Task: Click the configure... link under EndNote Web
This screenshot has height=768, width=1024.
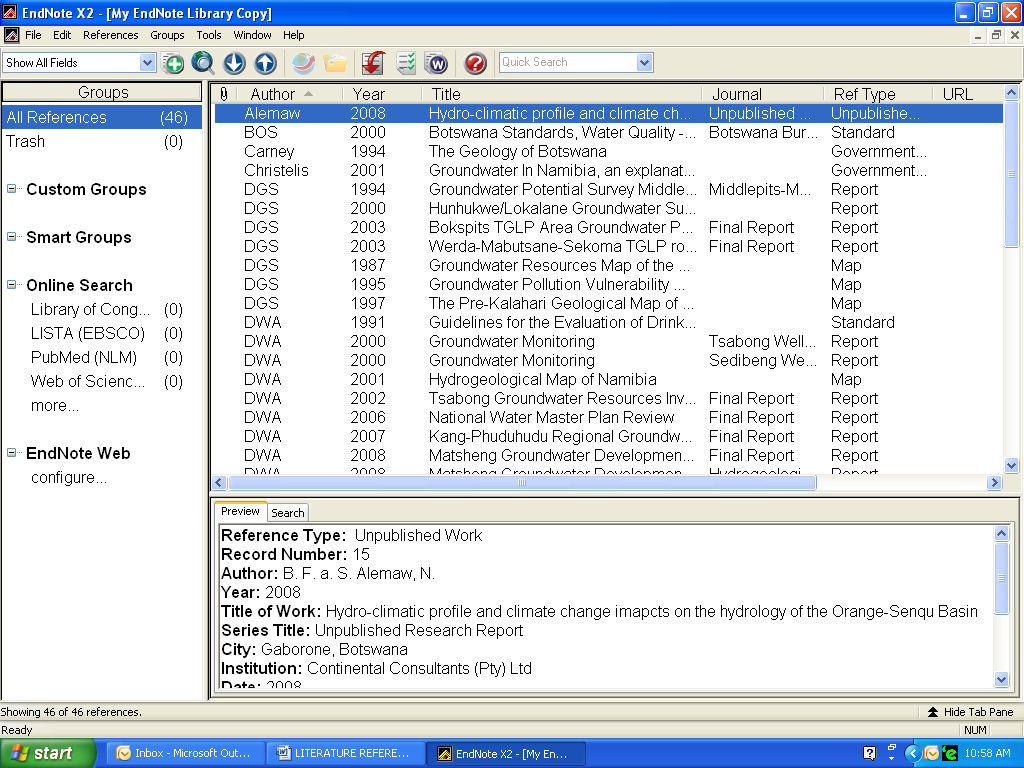Action: pos(68,477)
